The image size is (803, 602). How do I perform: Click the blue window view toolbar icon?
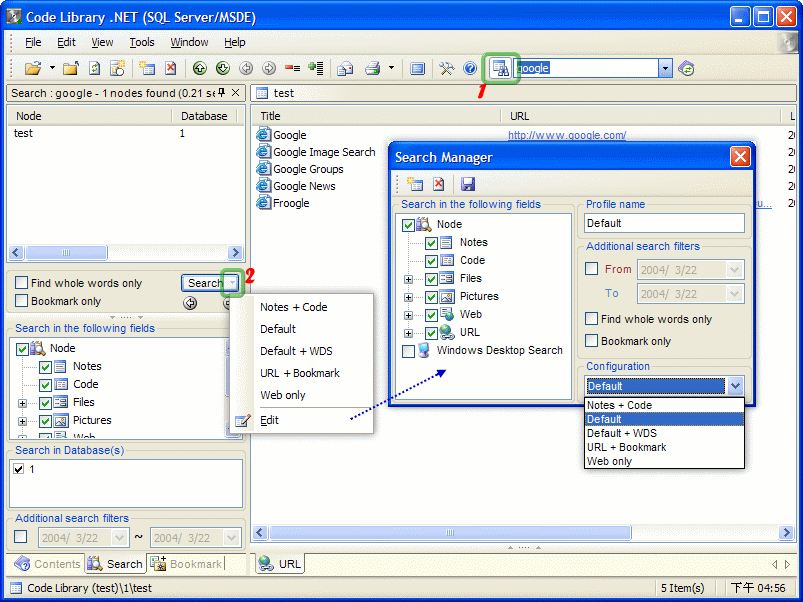418,68
